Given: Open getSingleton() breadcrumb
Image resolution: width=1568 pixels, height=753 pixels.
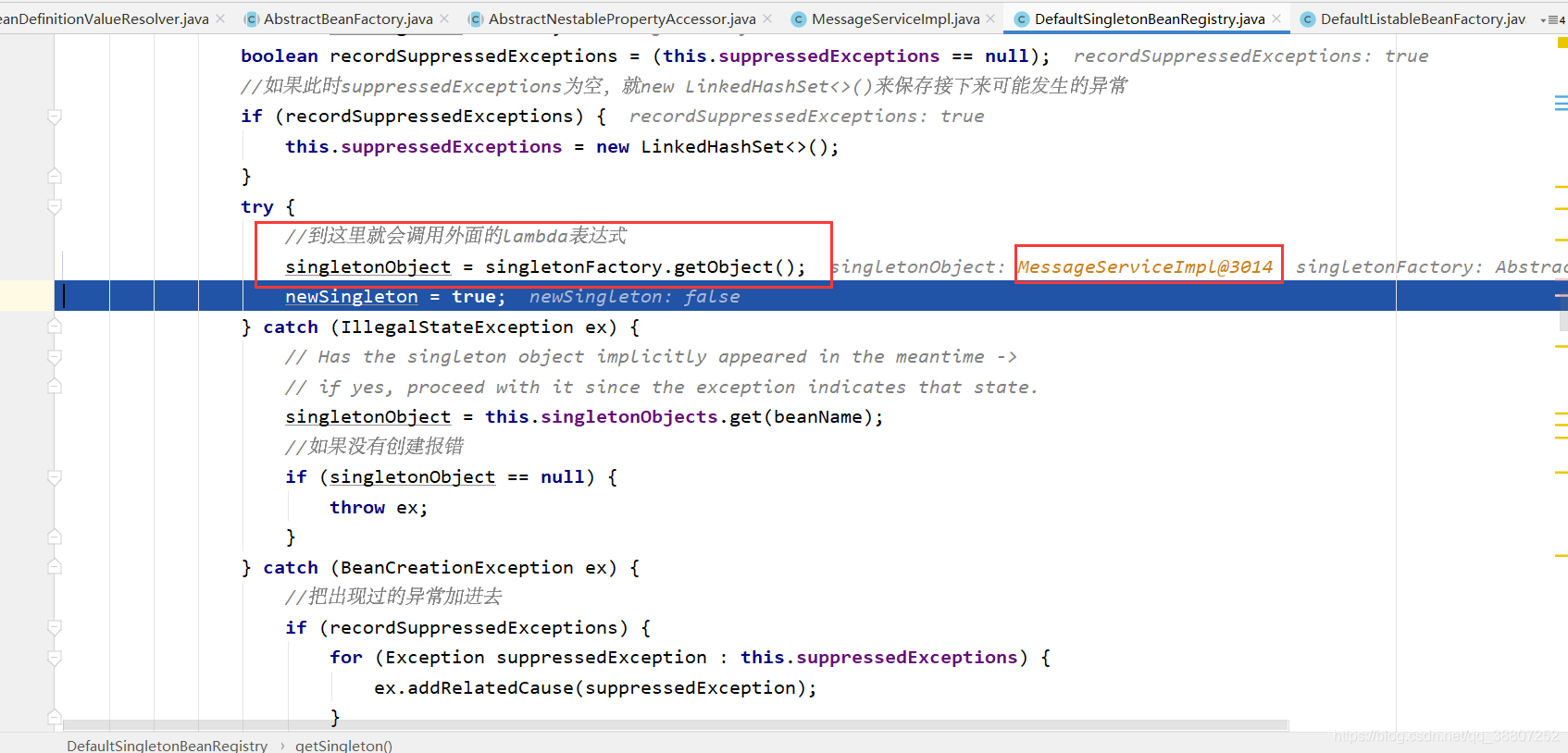Looking at the screenshot, I should [343, 746].
